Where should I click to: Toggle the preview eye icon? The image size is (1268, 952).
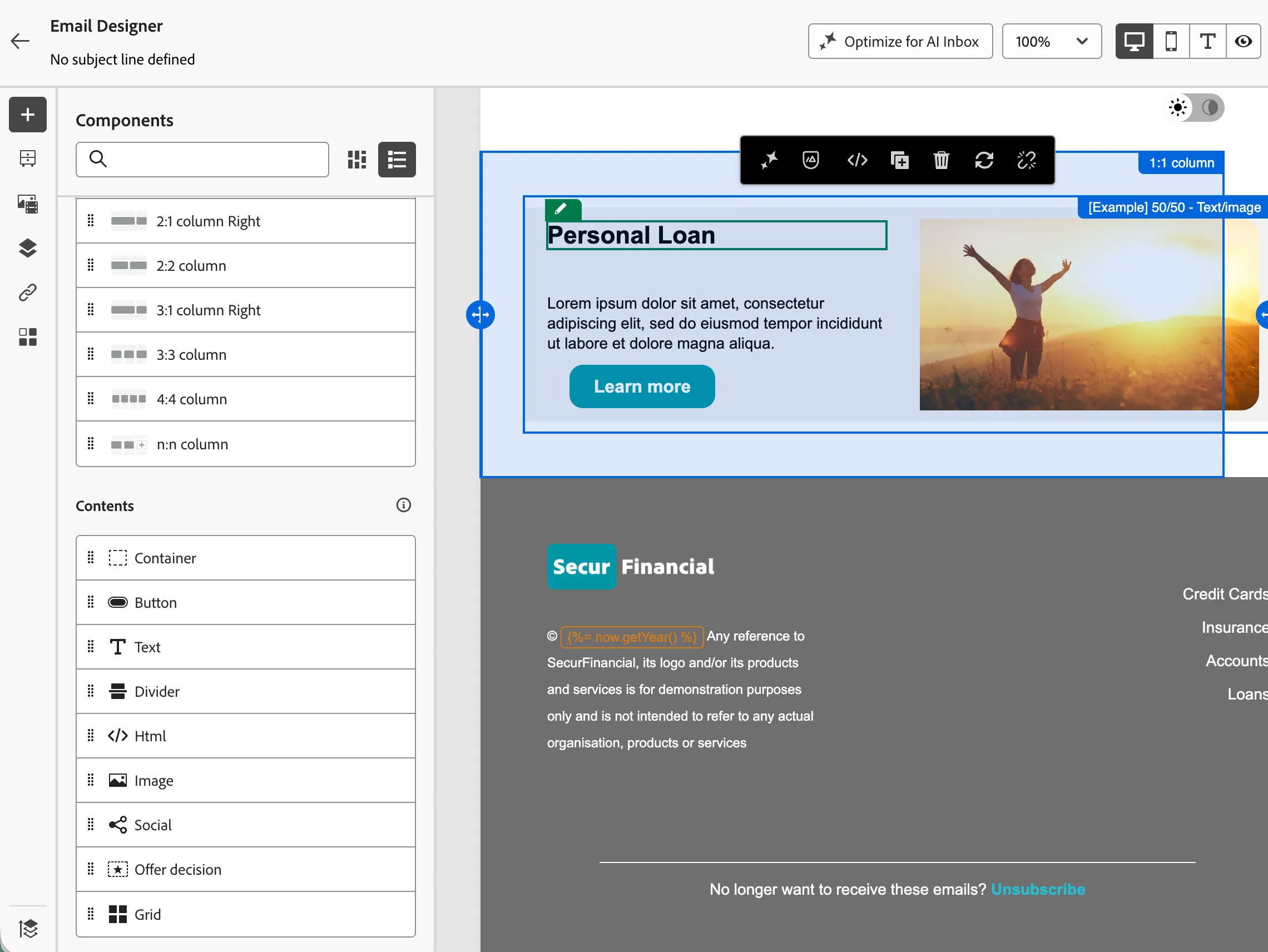1244,41
